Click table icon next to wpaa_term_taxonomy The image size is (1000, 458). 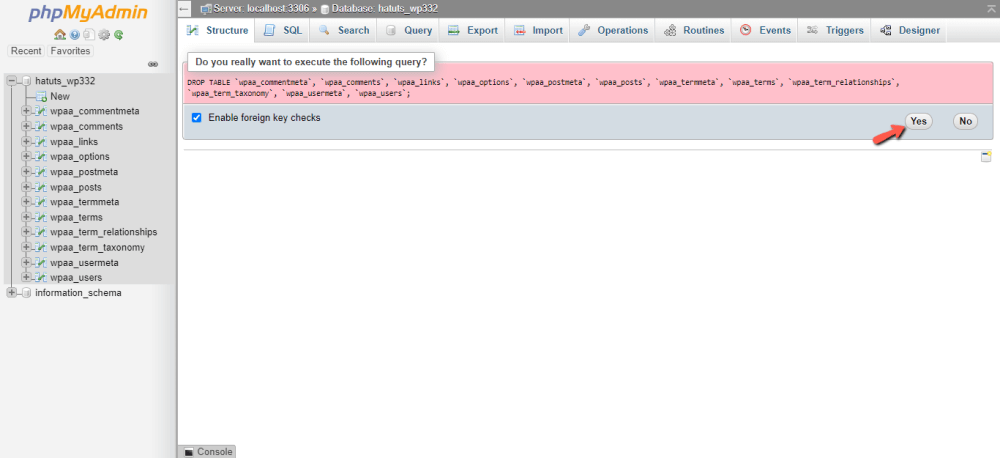coord(41,247)
